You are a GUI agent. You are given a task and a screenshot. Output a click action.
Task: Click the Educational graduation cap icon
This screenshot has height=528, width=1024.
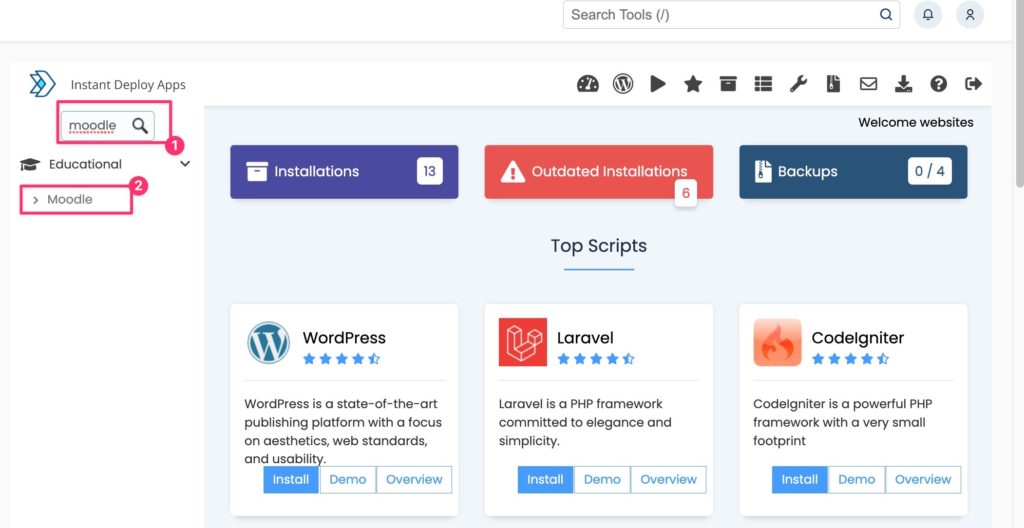click(x=29, y=165)
